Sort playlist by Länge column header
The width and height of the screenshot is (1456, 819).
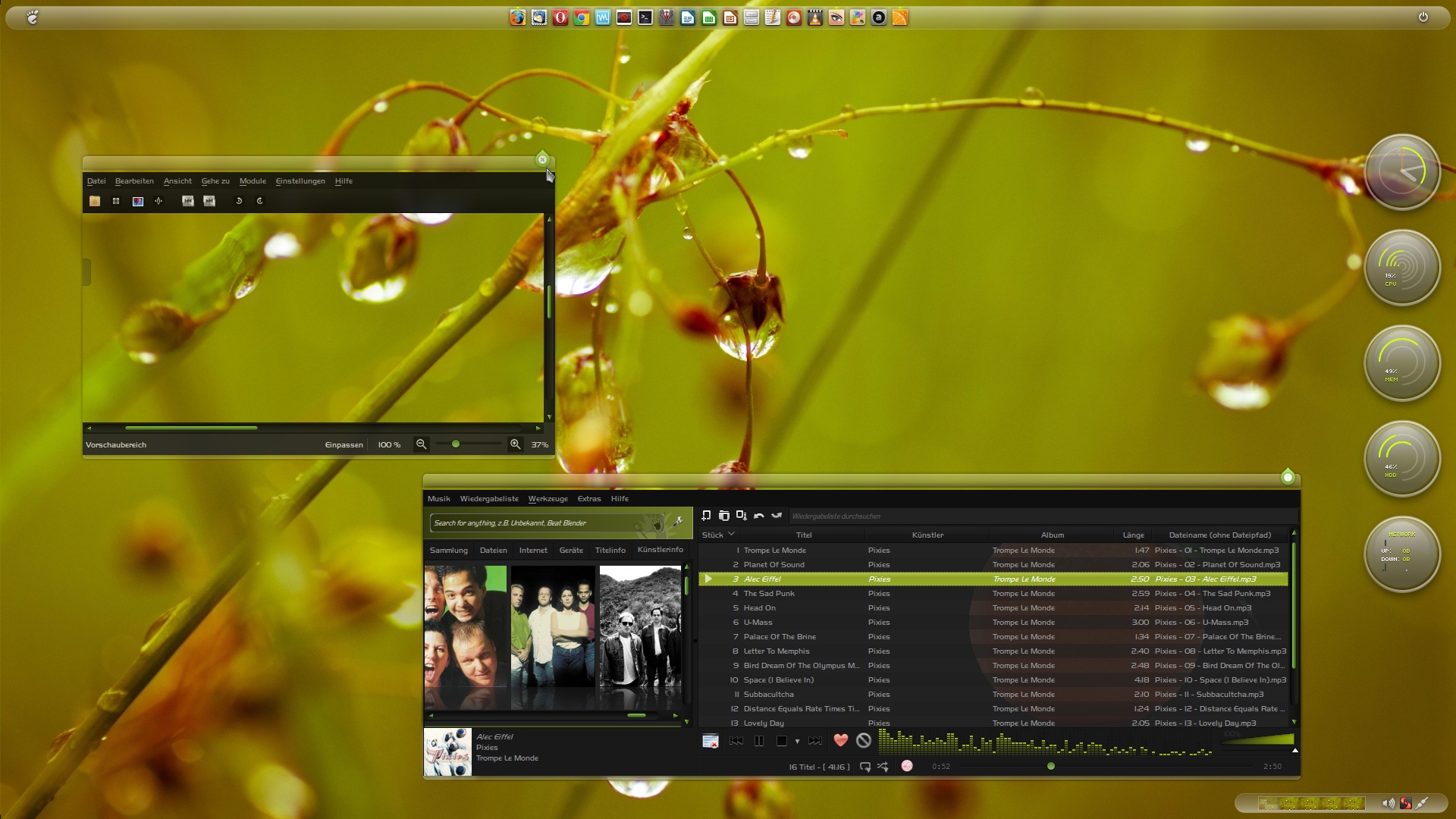[1133, 535]
